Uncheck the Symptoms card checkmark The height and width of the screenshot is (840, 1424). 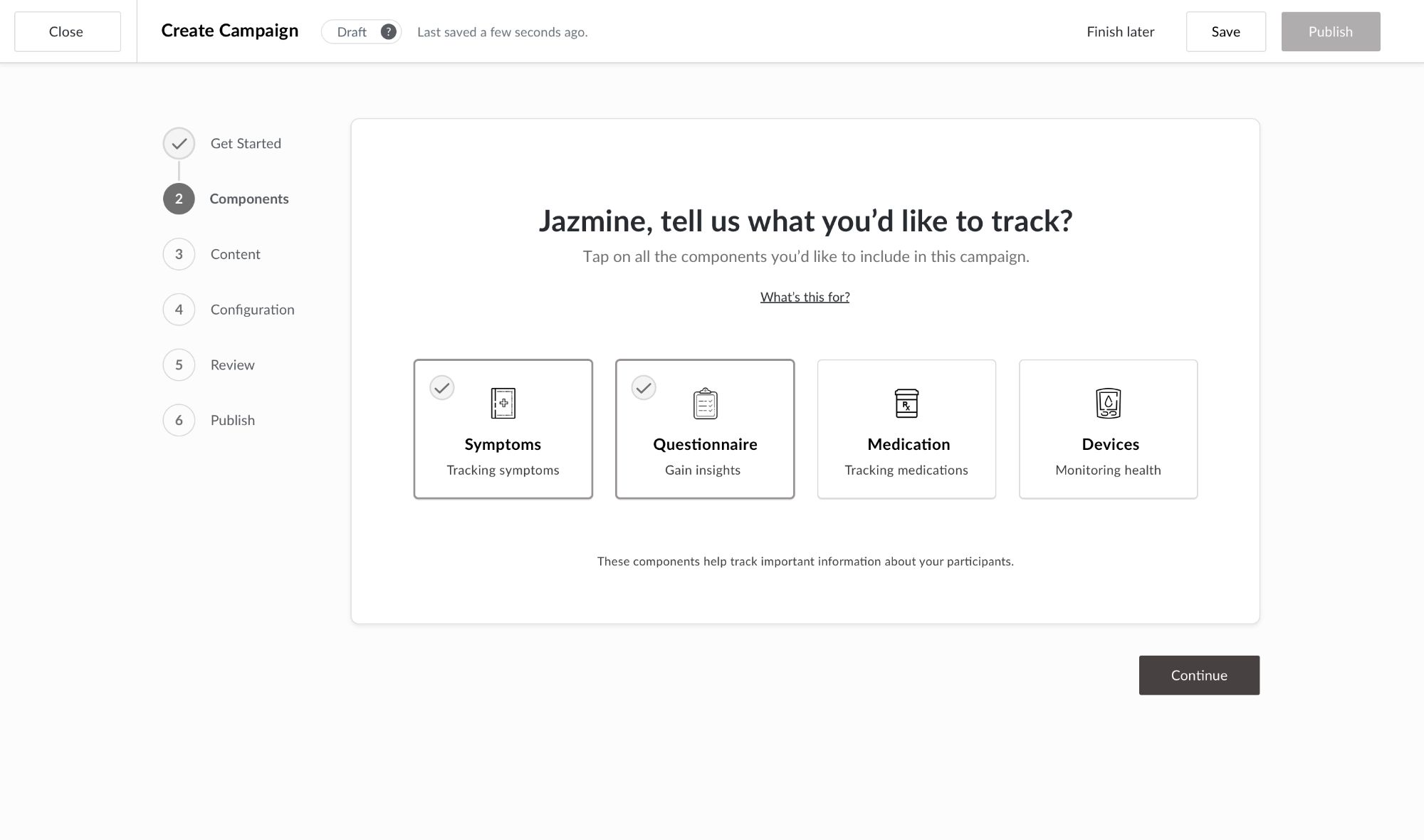[x=442, y=388]
